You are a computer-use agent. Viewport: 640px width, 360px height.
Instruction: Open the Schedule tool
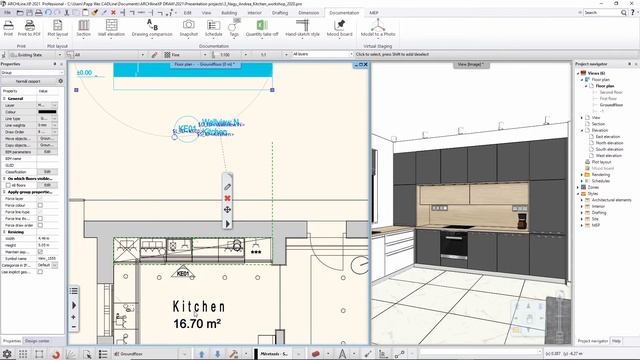pos(213,28)
